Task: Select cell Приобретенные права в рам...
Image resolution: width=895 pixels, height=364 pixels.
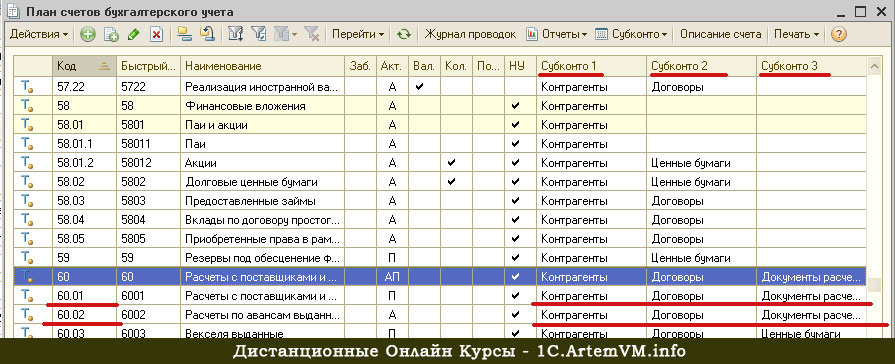Action: pyautogui.click(x=263, y=239)
